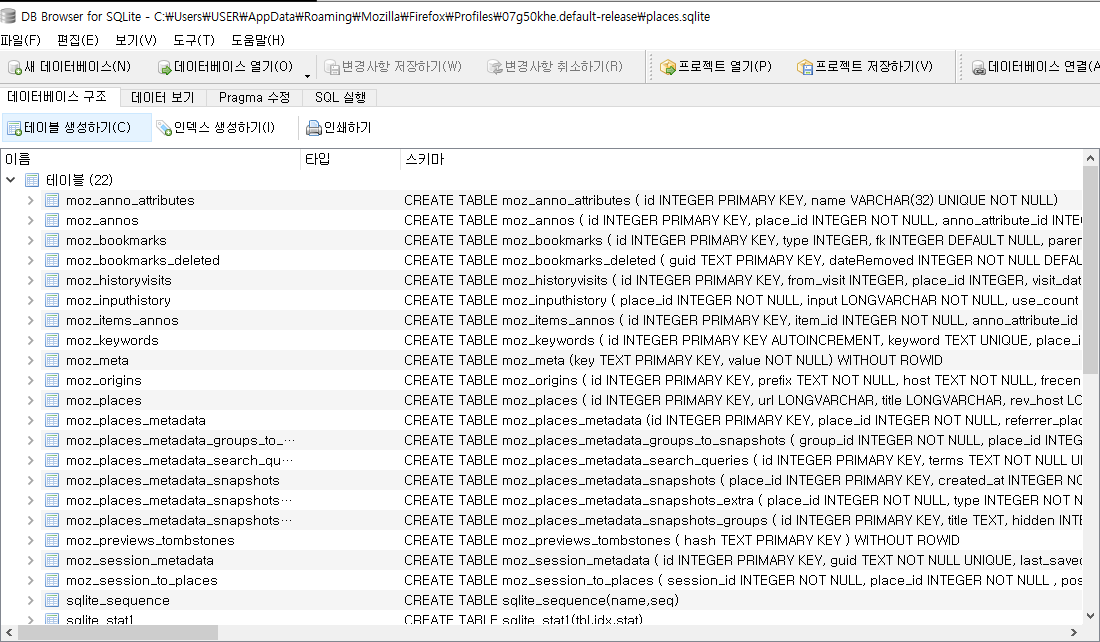Expand the moz_origins table node
This screenshot has height=642, width=1100.
tap(30, 380)
